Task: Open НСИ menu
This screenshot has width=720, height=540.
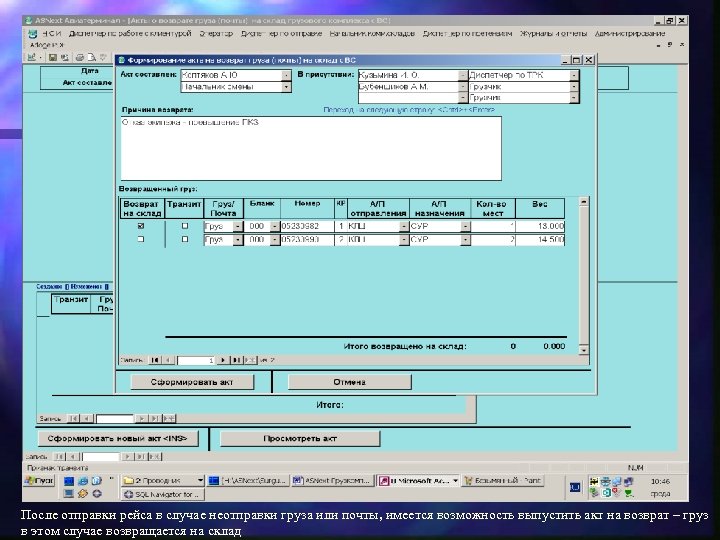Action: [x=51, y=34]
